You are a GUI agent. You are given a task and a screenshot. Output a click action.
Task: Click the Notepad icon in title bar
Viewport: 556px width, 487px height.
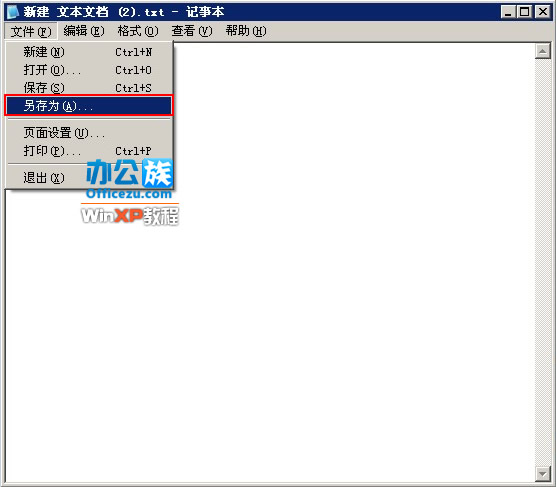click(x=13, y=12)
